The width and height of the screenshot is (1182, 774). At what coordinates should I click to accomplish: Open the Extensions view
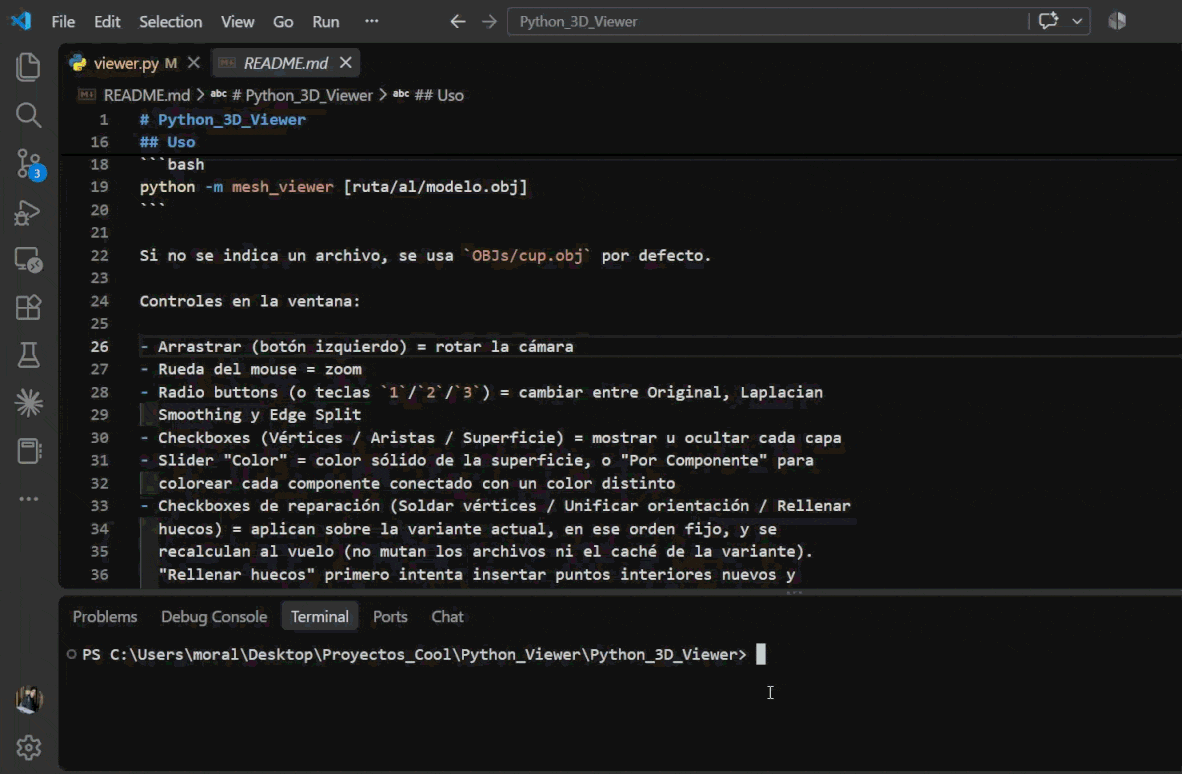point(28,307)
